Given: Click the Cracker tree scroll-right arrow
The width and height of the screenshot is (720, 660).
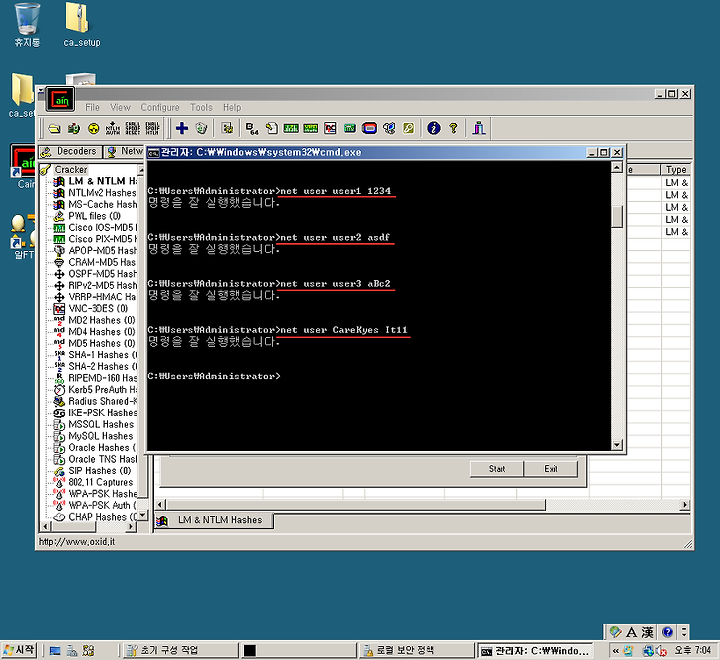Looking at the screenshot, I should (x=131, y=526).
